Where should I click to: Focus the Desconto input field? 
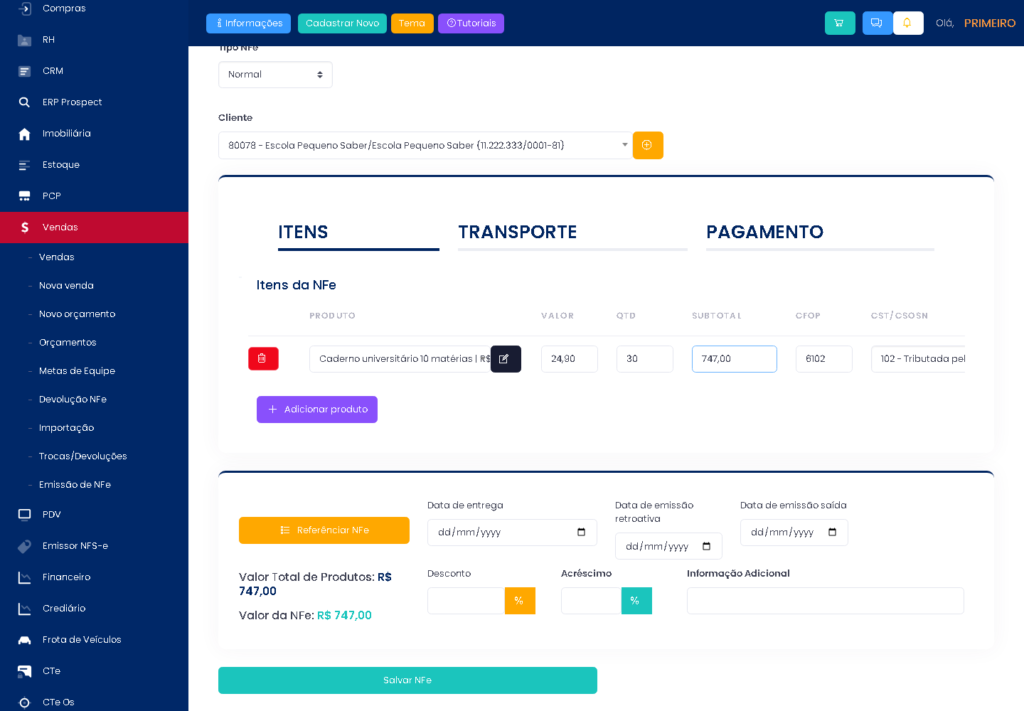[466, 601]
